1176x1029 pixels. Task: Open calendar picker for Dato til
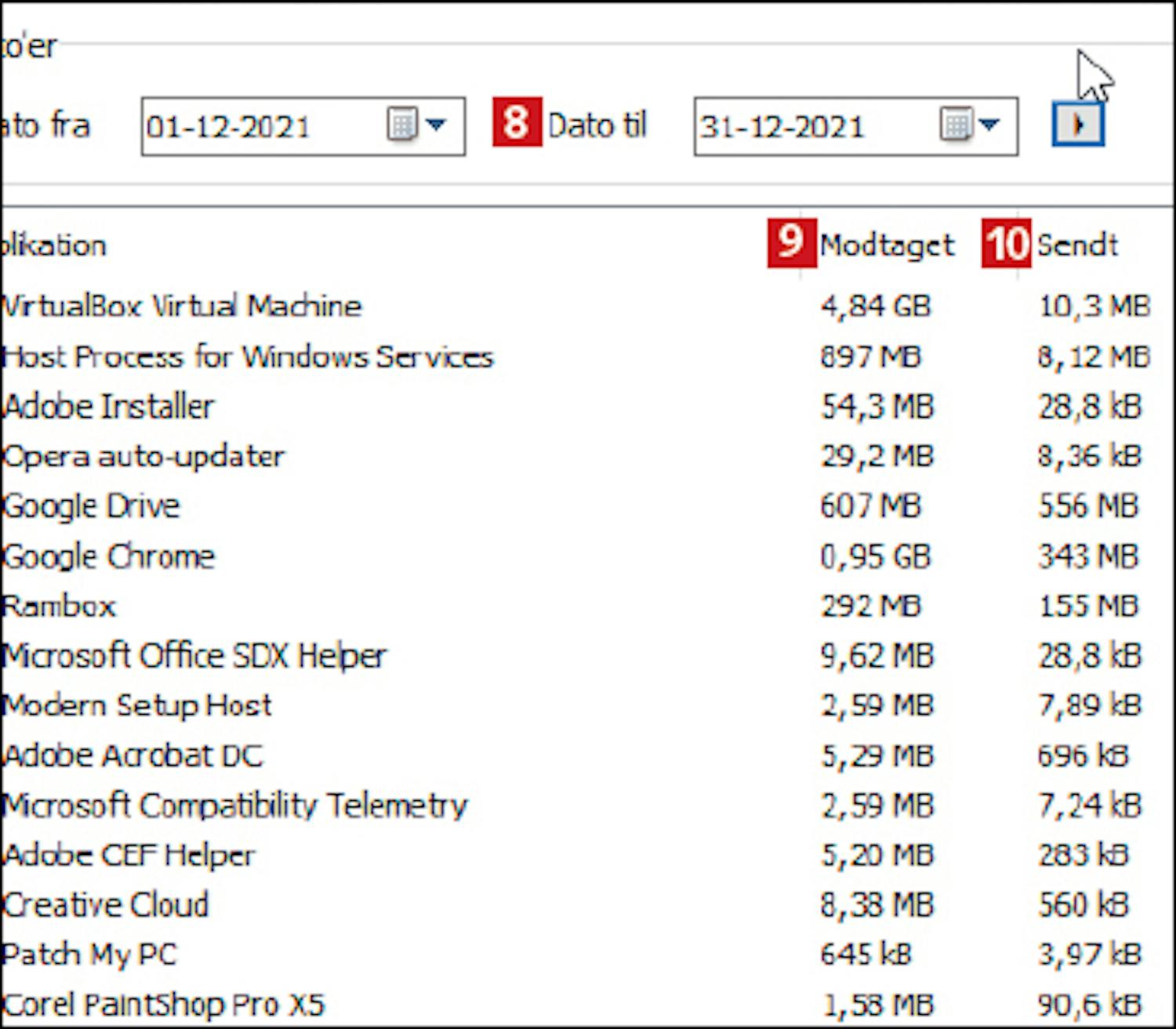click(955, 125)
